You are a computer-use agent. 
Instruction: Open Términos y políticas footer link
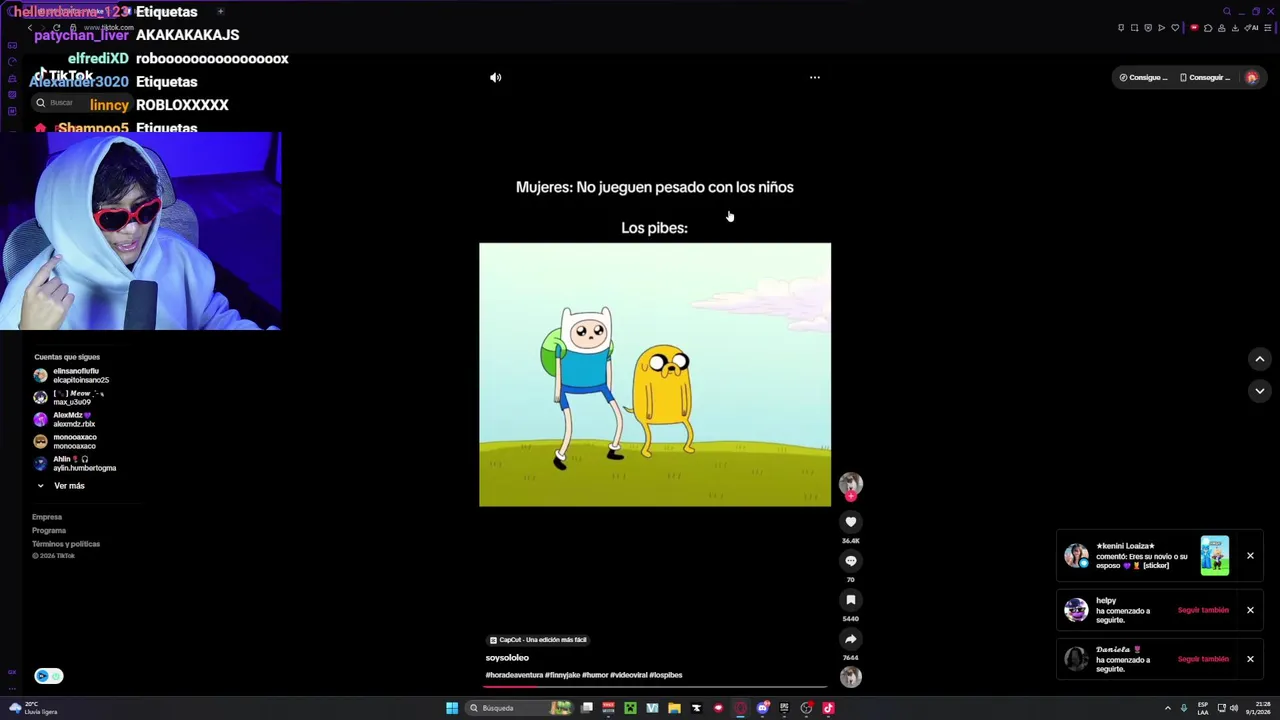coord(66,544)
